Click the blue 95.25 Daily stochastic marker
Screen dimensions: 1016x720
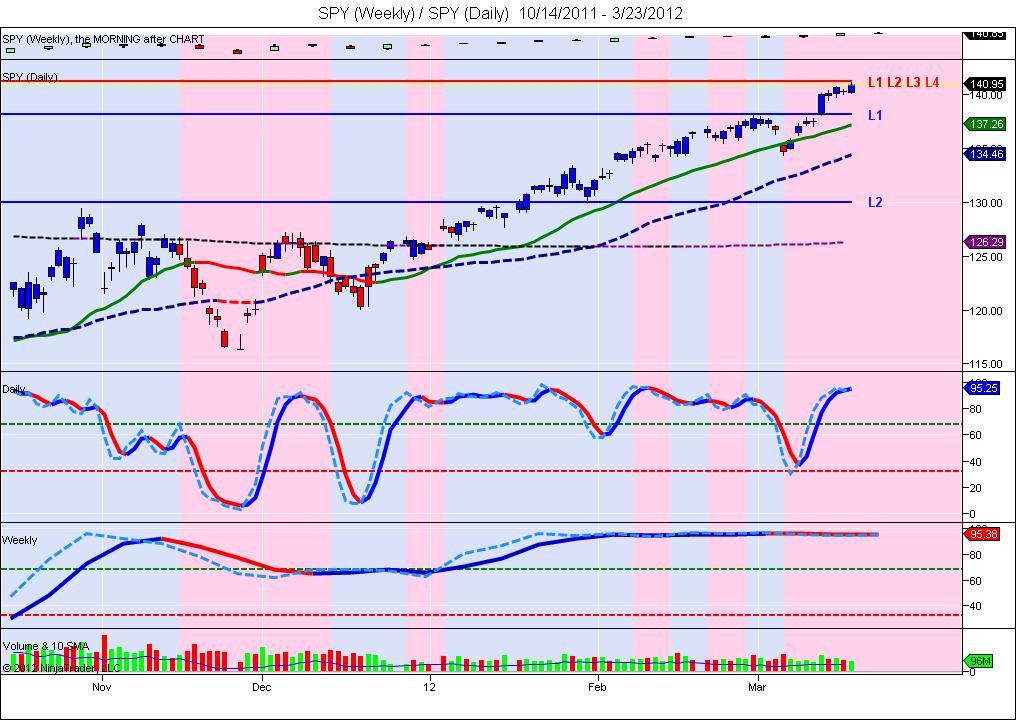pos(982,388)
